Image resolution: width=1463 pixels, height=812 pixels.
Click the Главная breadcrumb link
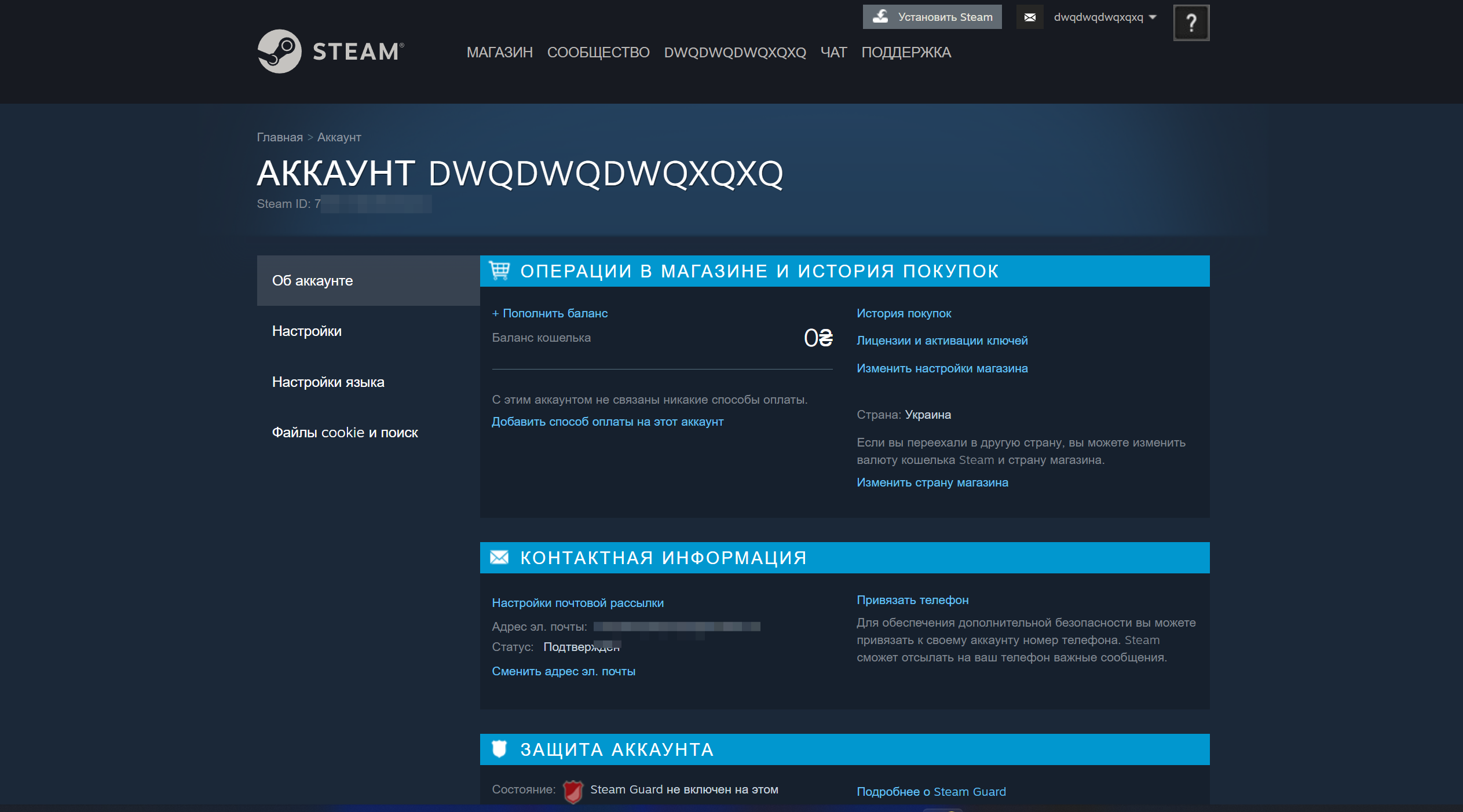click(x=280, y=137)
